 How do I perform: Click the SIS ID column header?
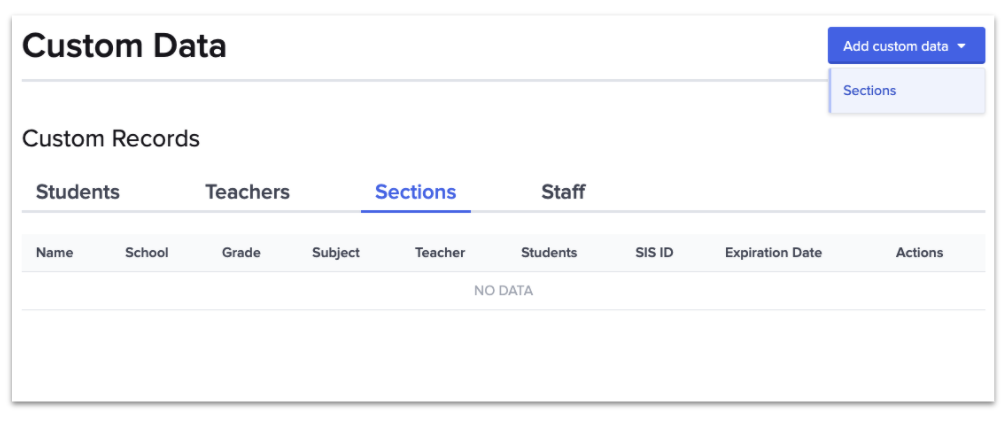[x=654, y=253]
